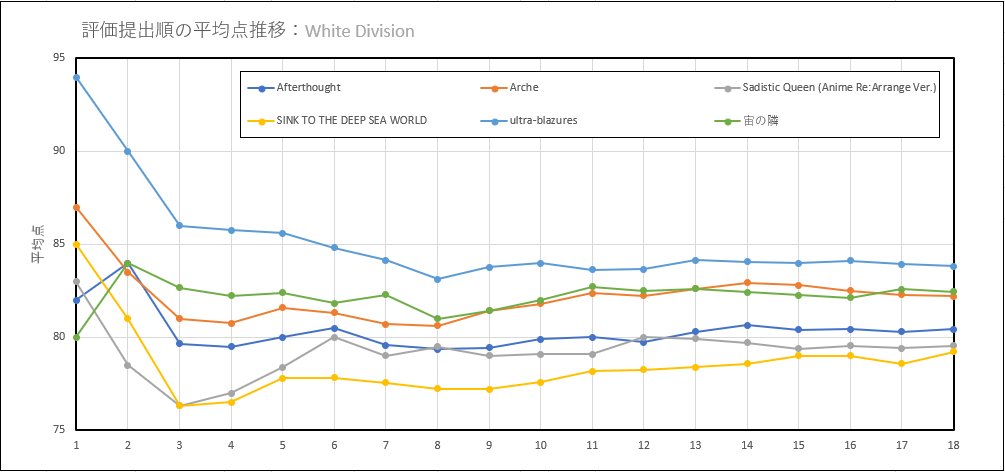
Task: Click the 75 label on the vertical axis
Action: (59, 430)
